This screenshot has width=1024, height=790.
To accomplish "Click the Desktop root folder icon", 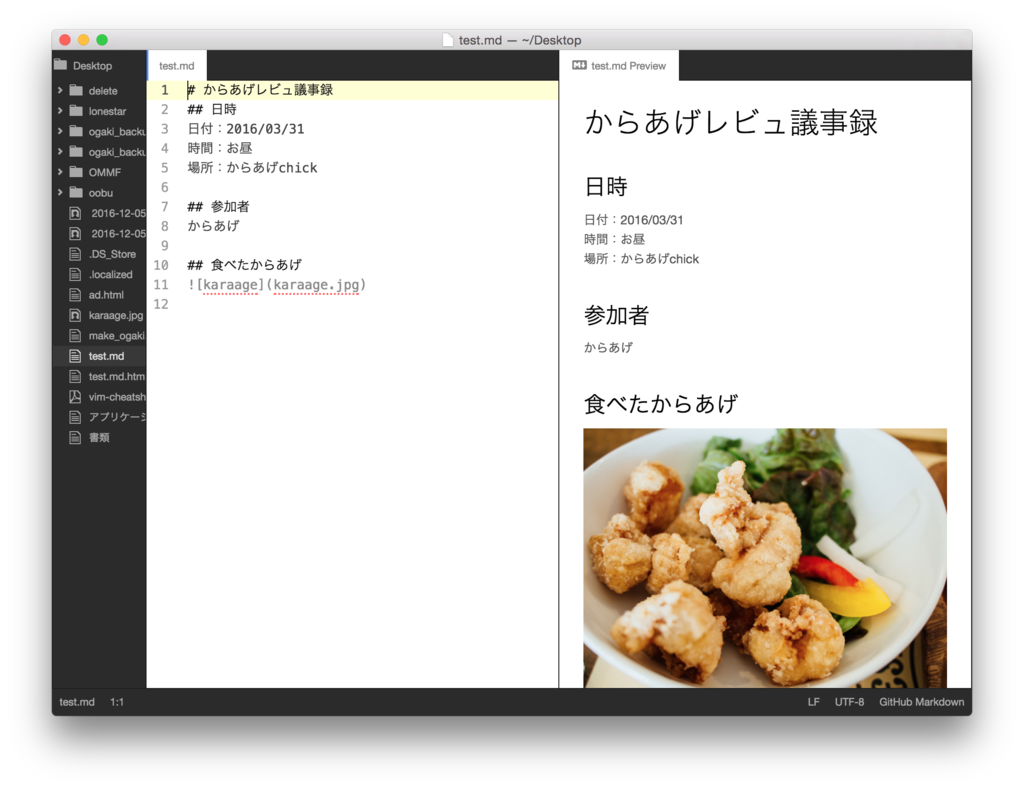I will [x=61, y=65].
